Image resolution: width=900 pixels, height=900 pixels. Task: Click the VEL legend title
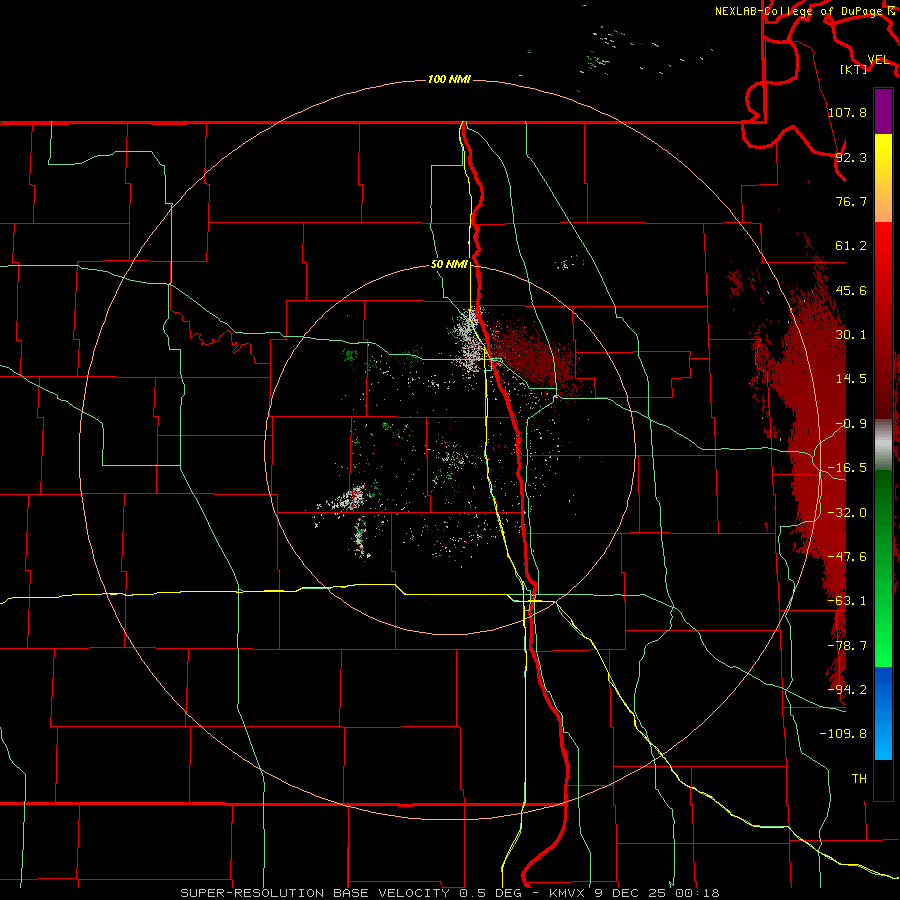tap(878, 60)
